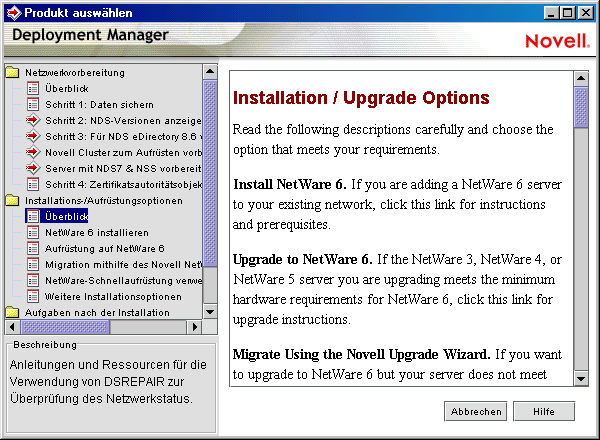Click tree panel vertical scrollbar down arrow
This screenshot has width=600, height=440.
pyautogui.click(x=210, y=312)
